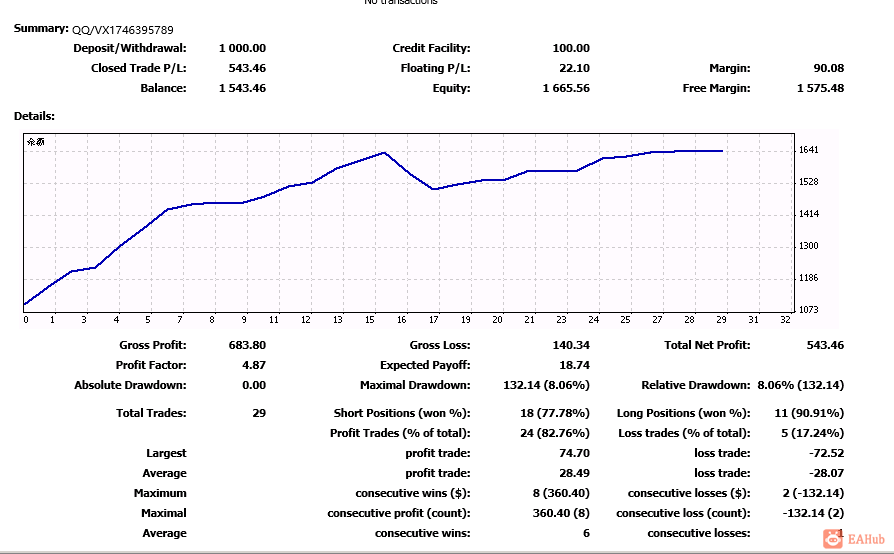Select the Profit Factor label

coord(151,365)
